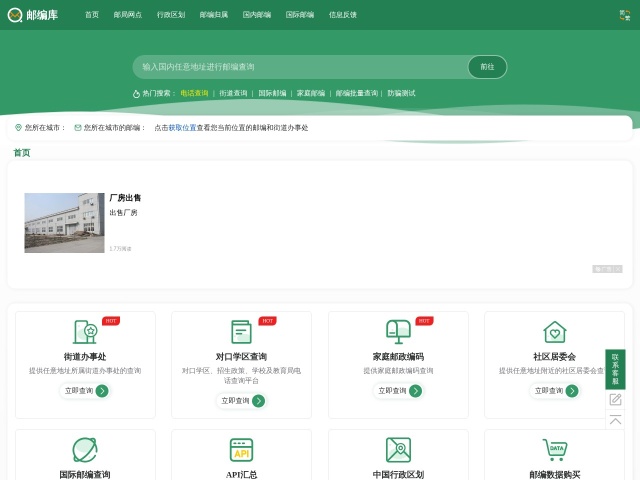The width and height of the screenshot is (640, 480).
Task: Click 立即查询 button in 社区居委会 card
Action: pyautogui.click(x=555, y=391)
